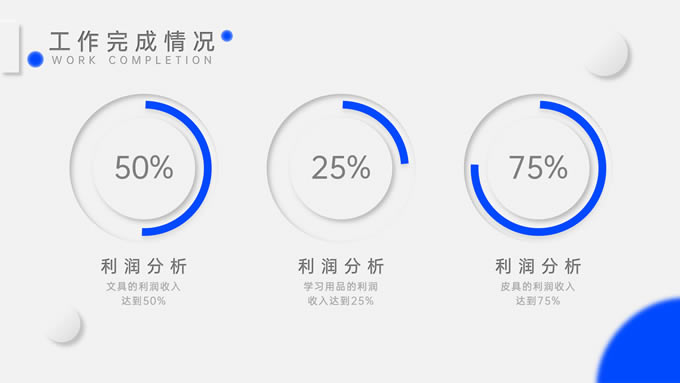Click the WORK COMPLETION subtitle

[132, 60]
